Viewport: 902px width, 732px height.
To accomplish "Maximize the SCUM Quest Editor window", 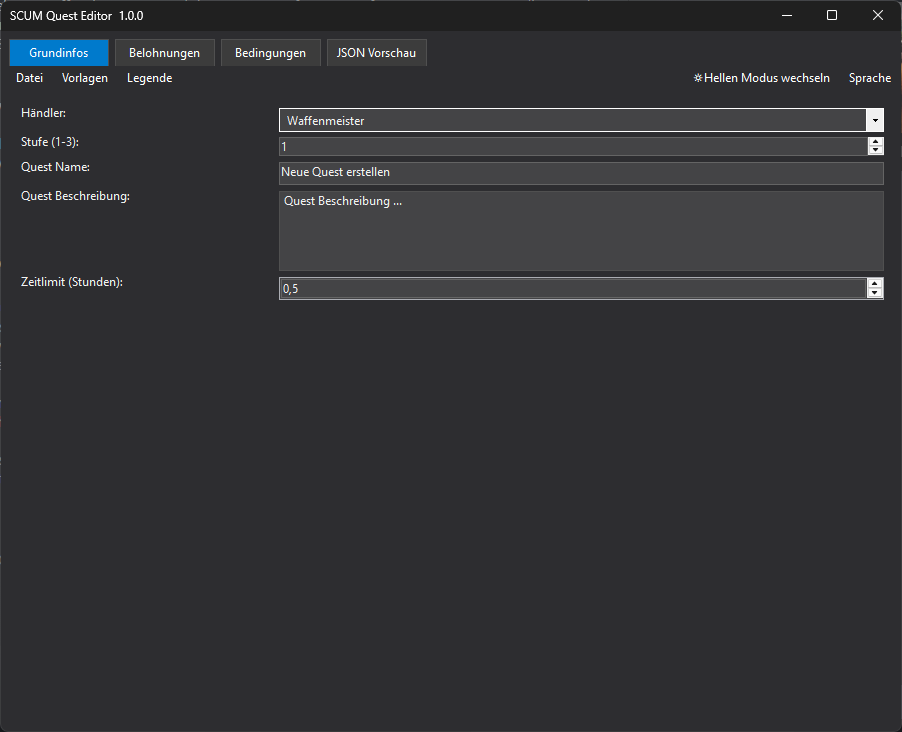I will pos(832,16).
